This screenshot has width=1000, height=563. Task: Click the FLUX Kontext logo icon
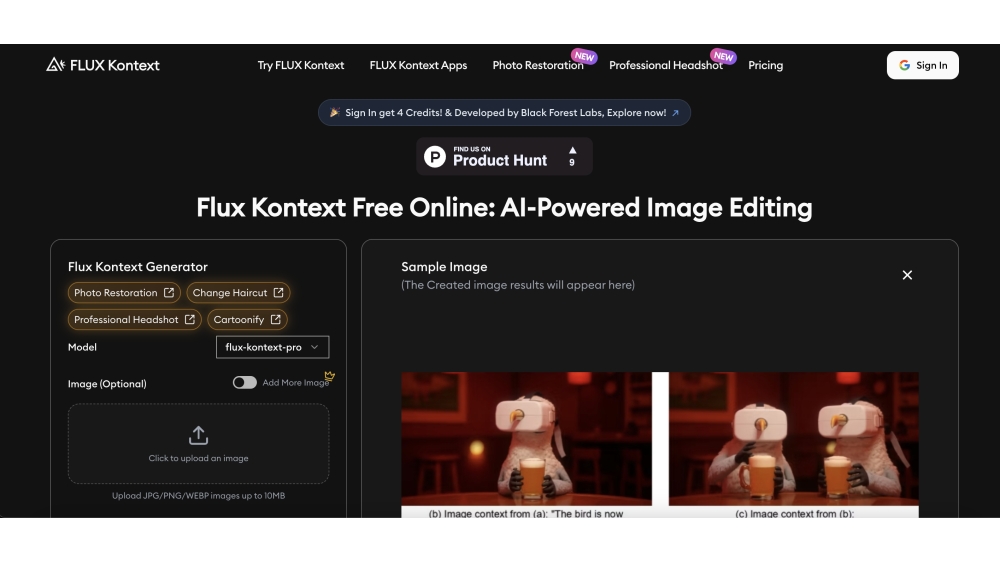[55, 65]
